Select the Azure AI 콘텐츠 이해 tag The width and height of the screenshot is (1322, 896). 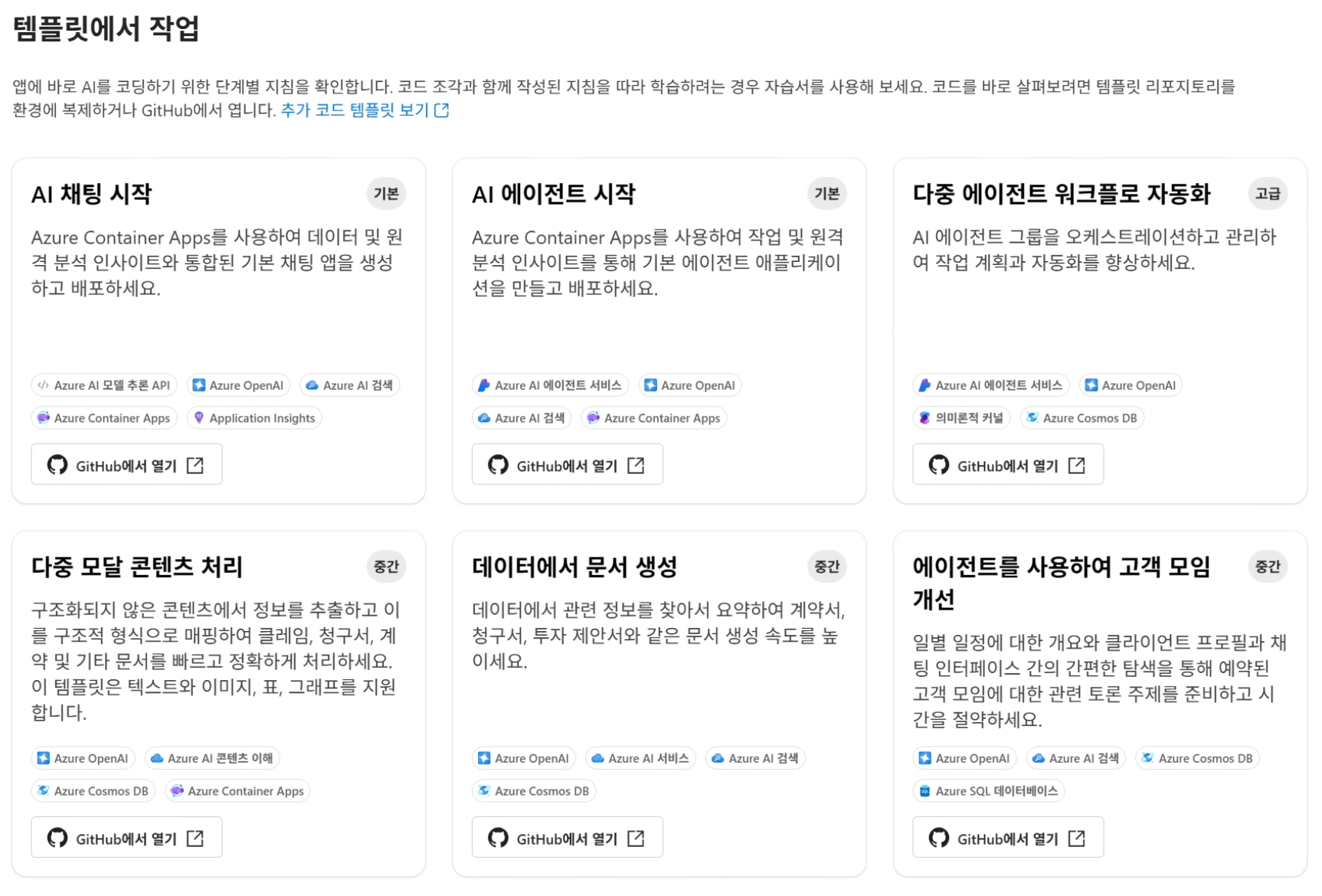[212, 758]
